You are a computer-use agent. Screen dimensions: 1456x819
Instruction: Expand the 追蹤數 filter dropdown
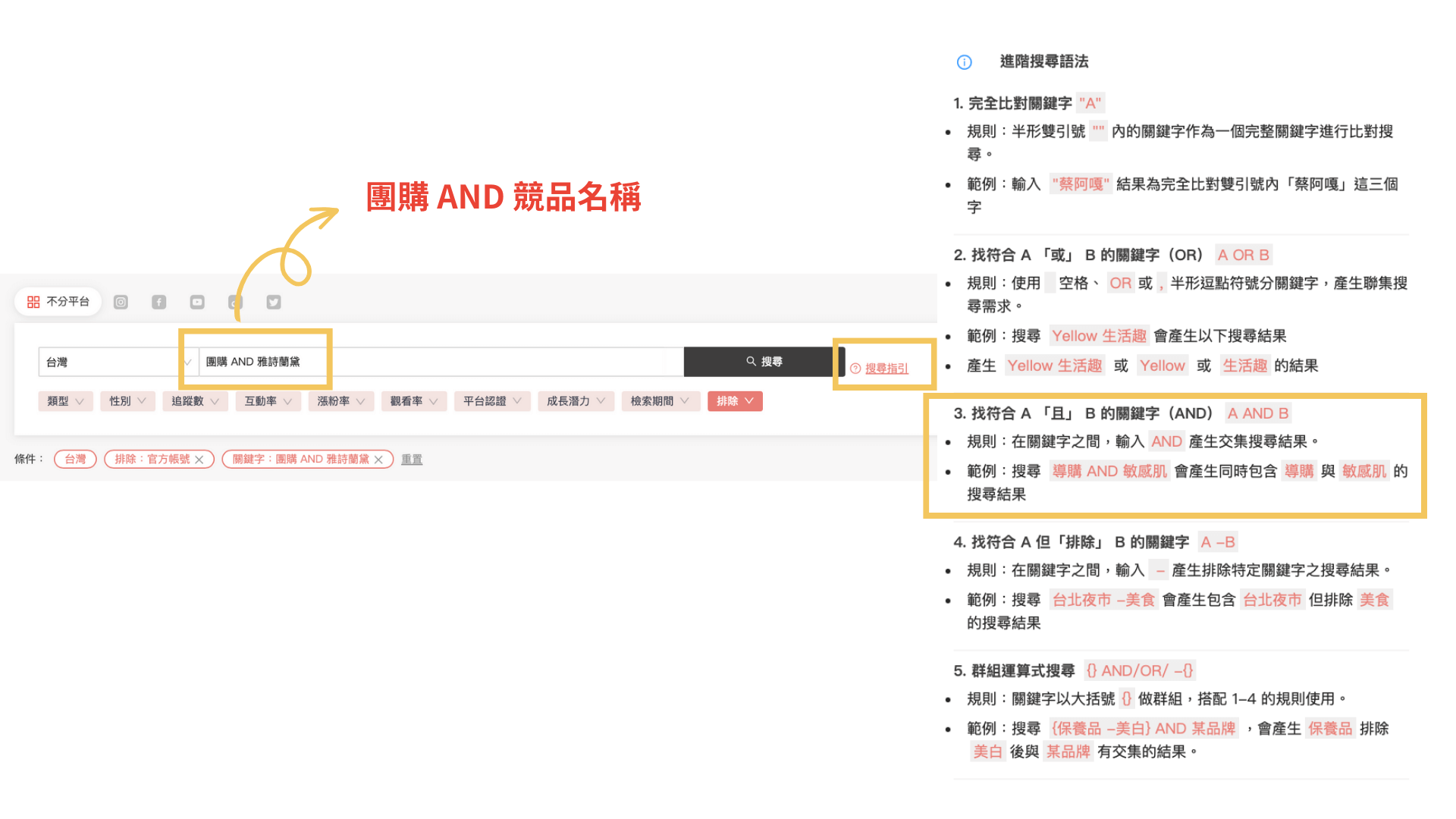[x=195, y=401]
